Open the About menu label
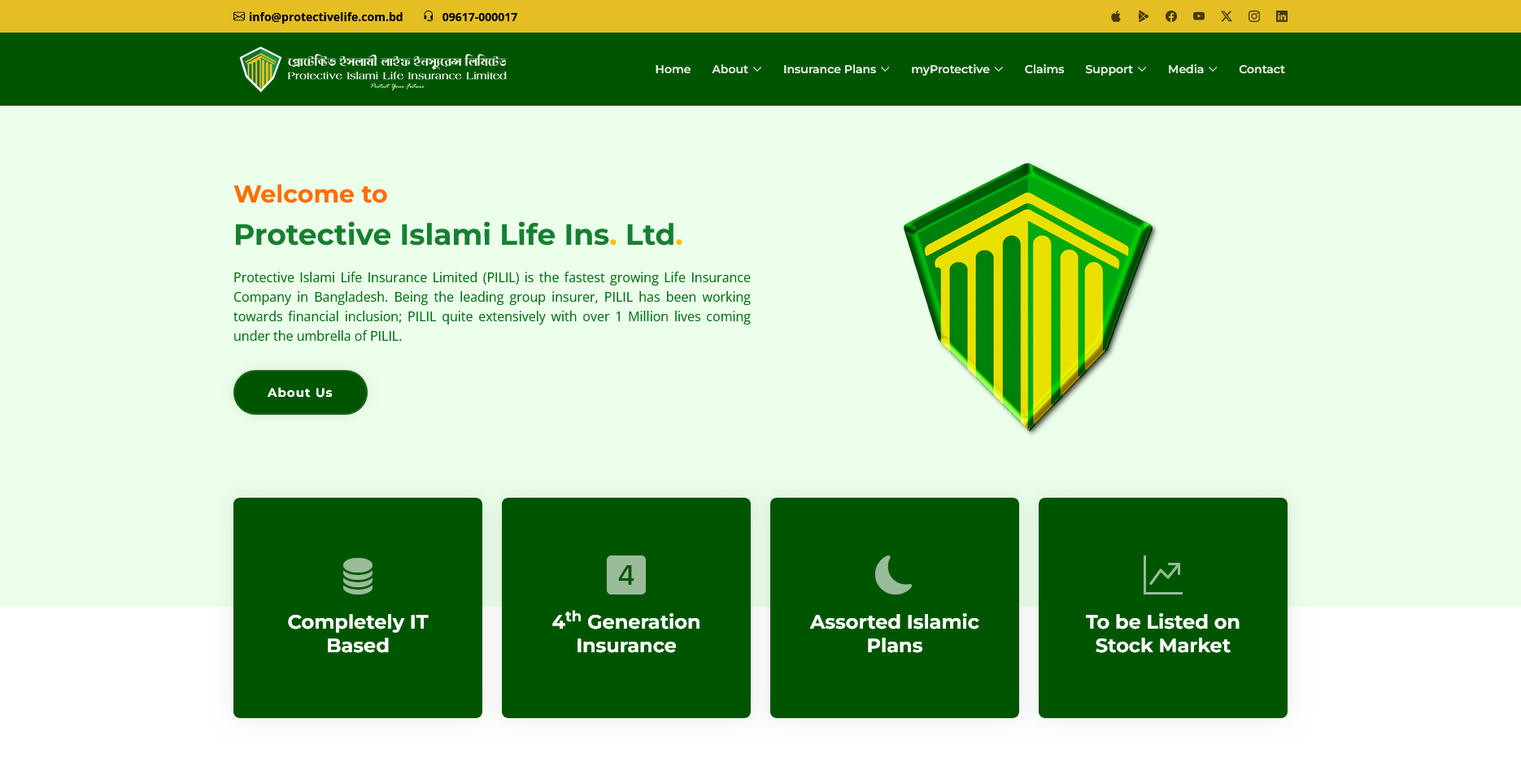The image size is (1521, 784). [730, 69]
